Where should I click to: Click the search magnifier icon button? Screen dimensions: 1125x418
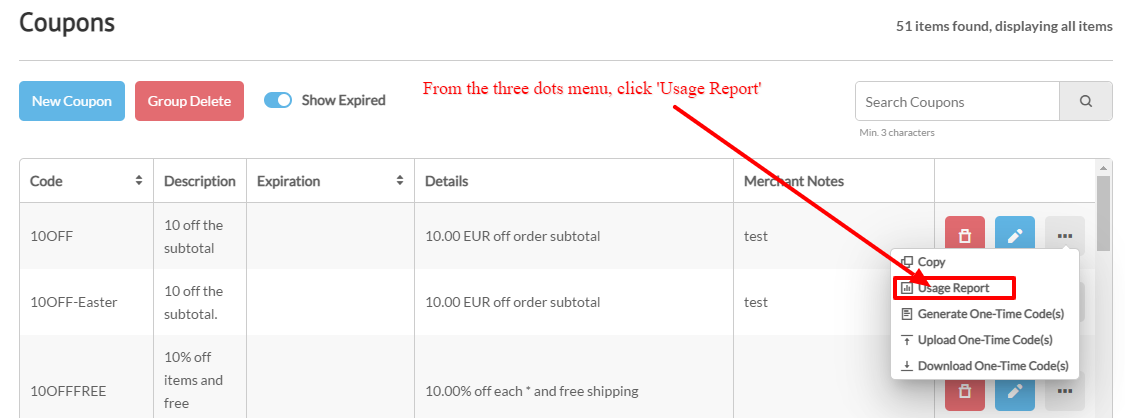(x=1086, y=101)
